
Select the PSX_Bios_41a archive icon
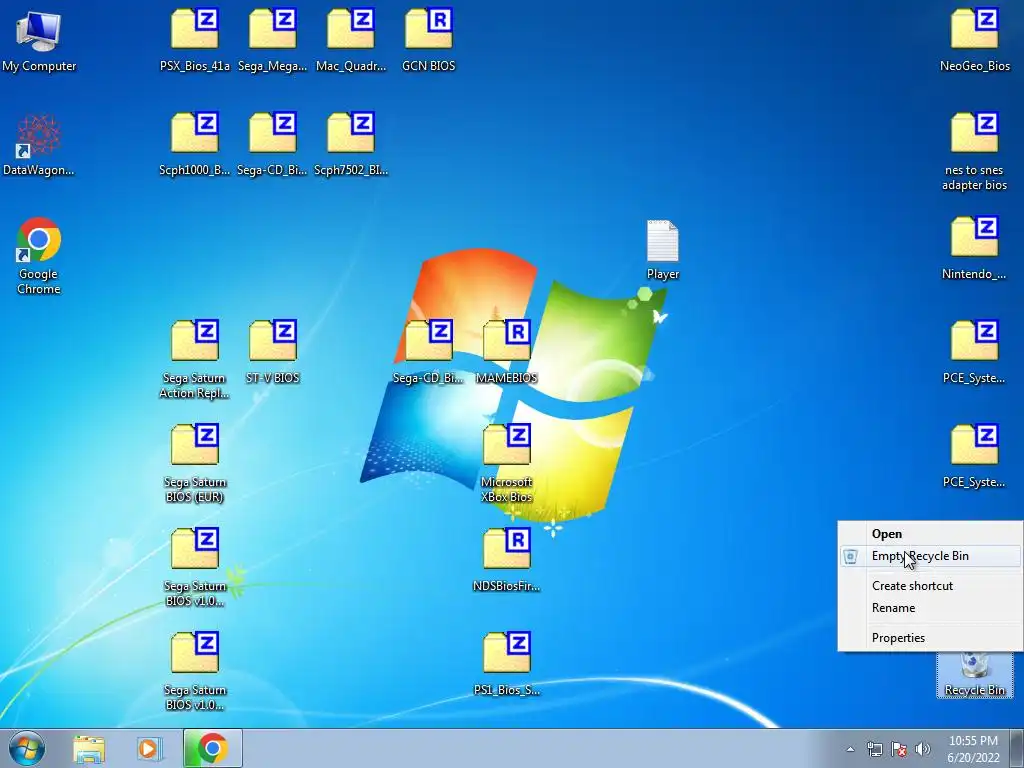[195, 40]
